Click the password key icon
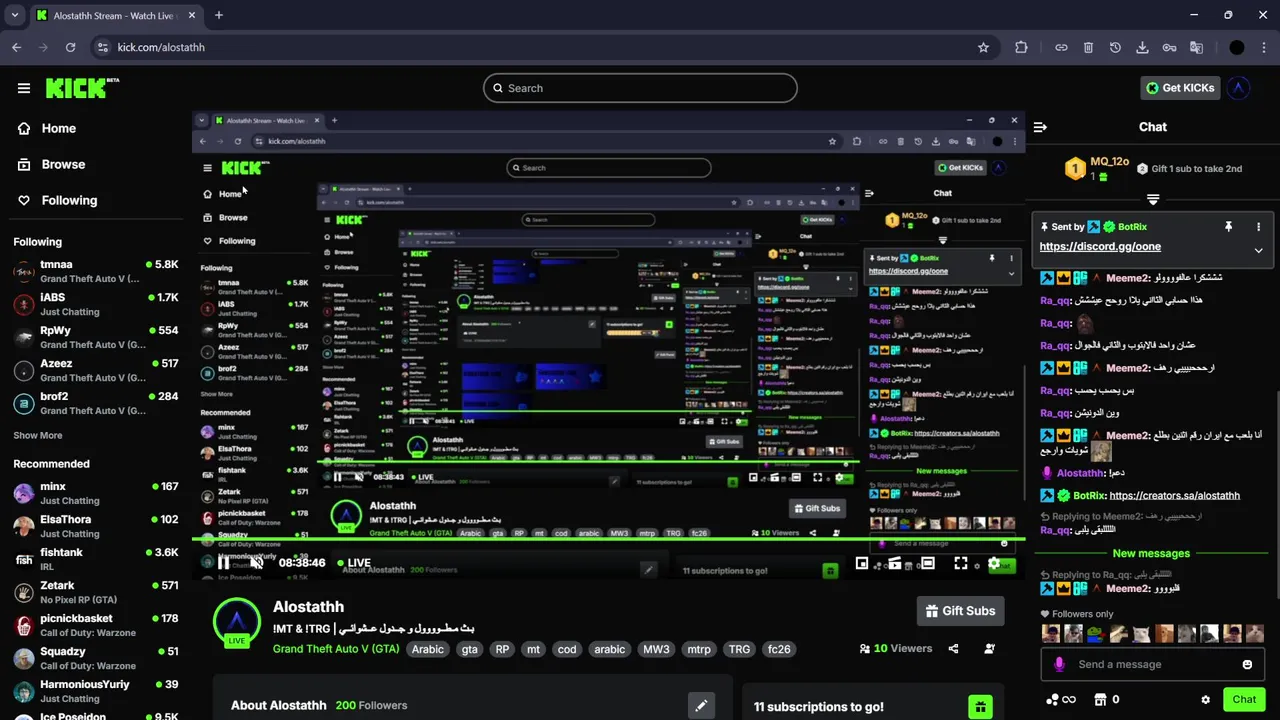Viewport: 1280px width, 720px height. (x=1169, y=47)
